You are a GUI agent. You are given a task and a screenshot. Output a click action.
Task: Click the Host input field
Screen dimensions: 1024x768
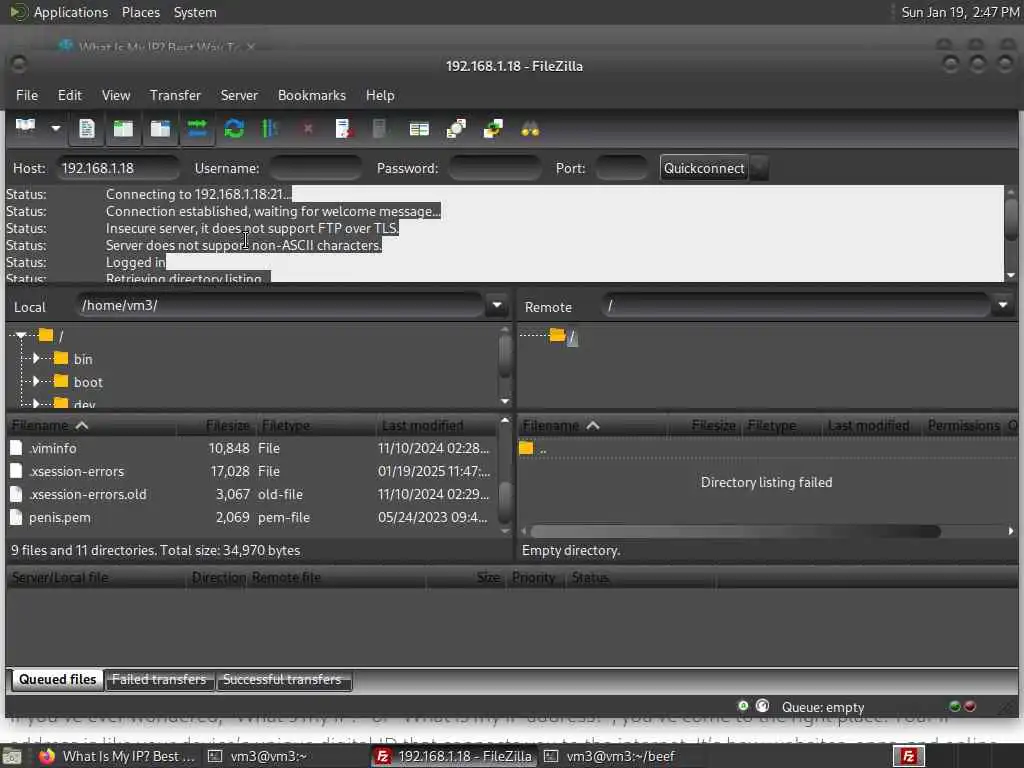pos(118,168)
